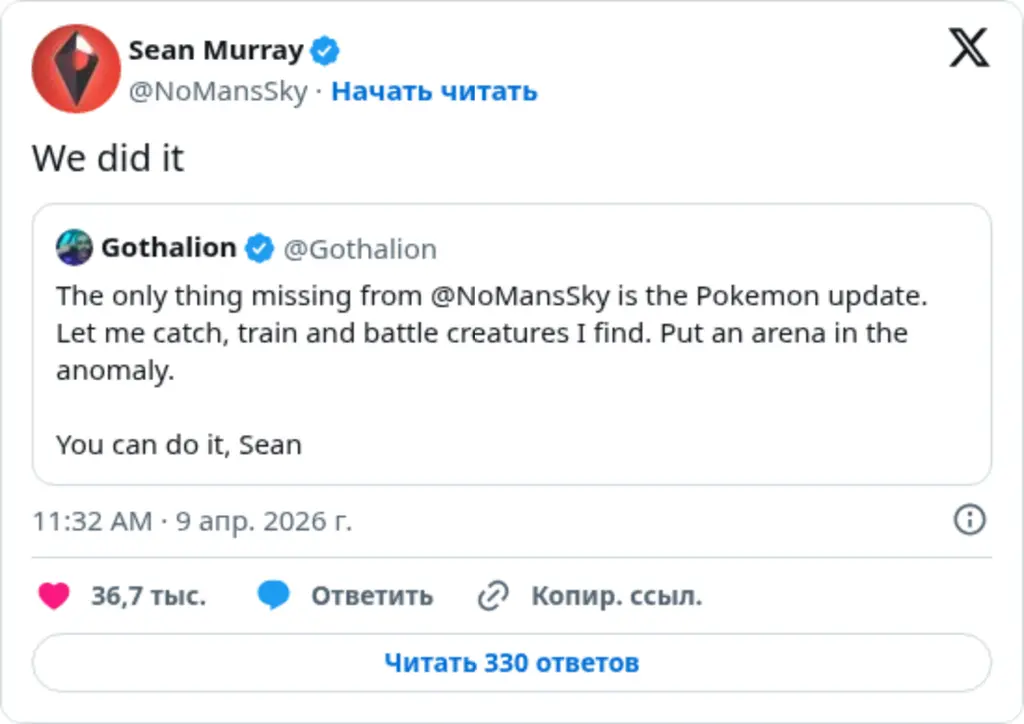Click the blue reply speech bubble icon
The width and height of the screenshot is (1024, 724).
(x=276, y=595)
